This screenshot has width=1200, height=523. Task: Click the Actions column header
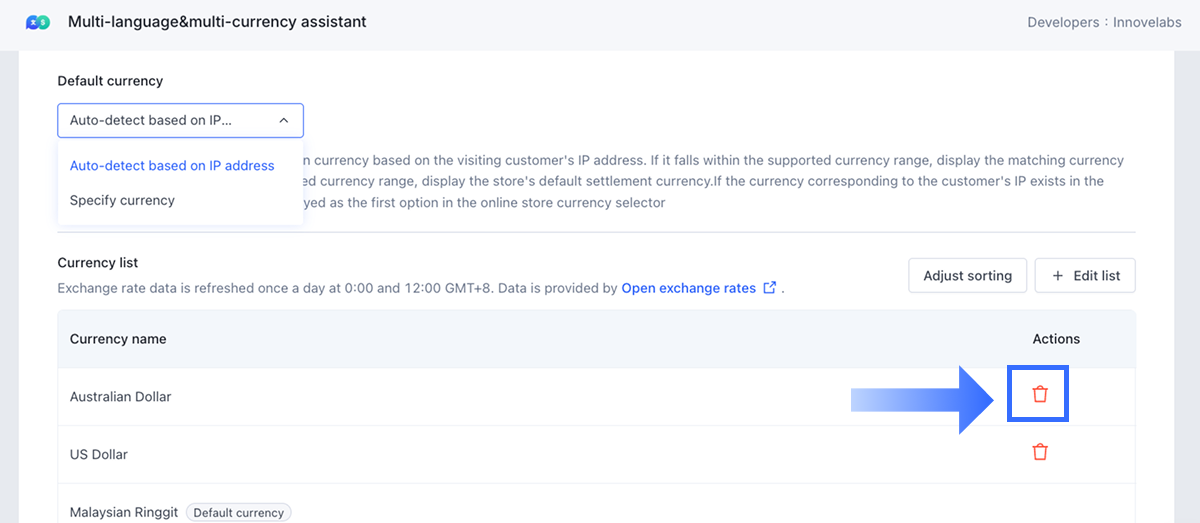pyautogui.click(x=1056, y=339)
